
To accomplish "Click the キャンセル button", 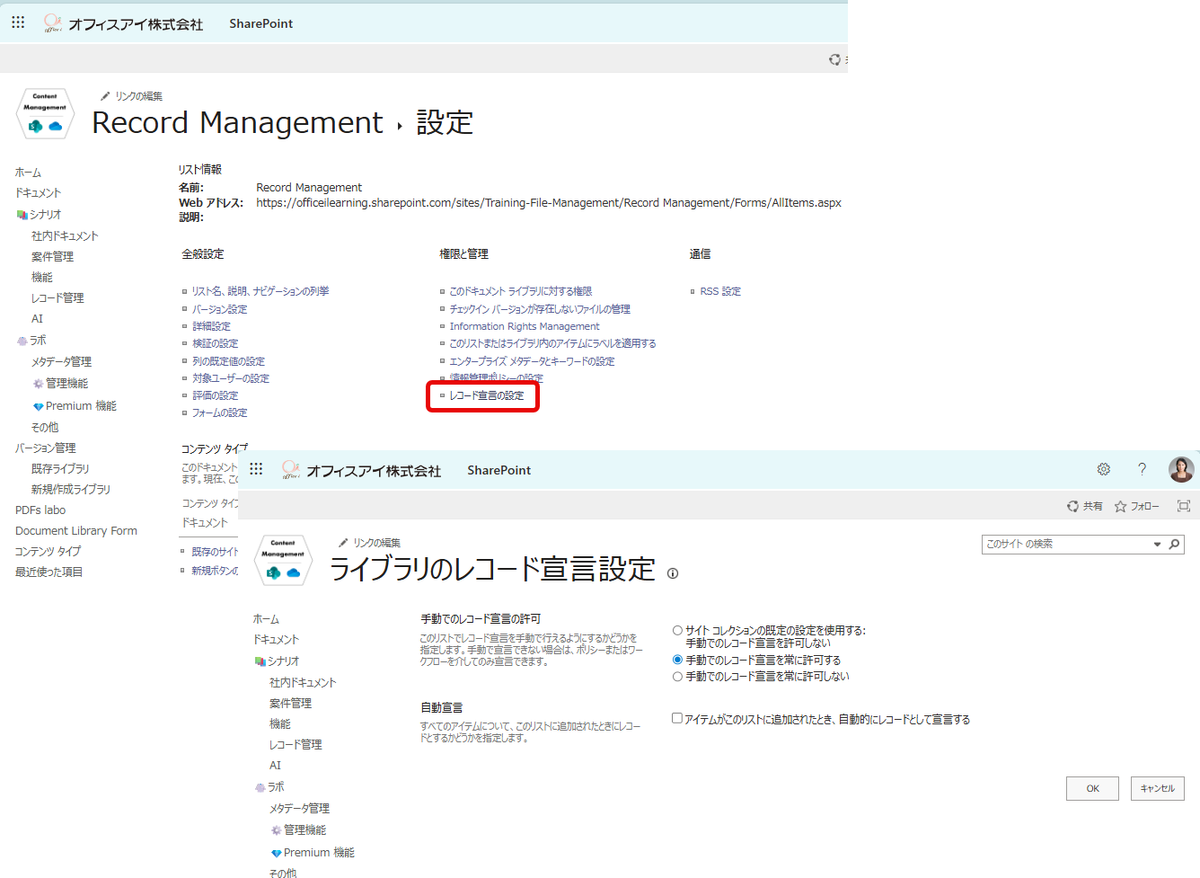I will coord(1157,788).
